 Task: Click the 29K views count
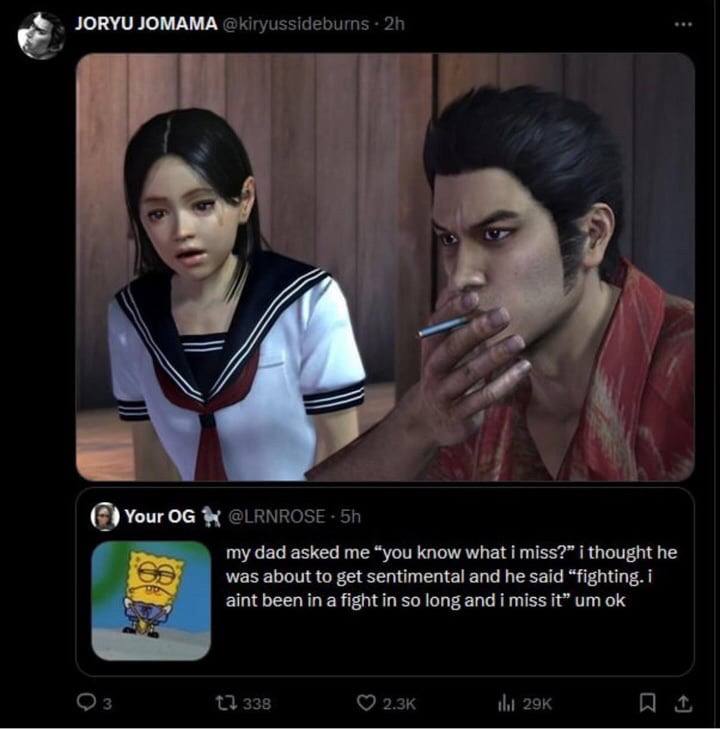click(x=537, y=703)
